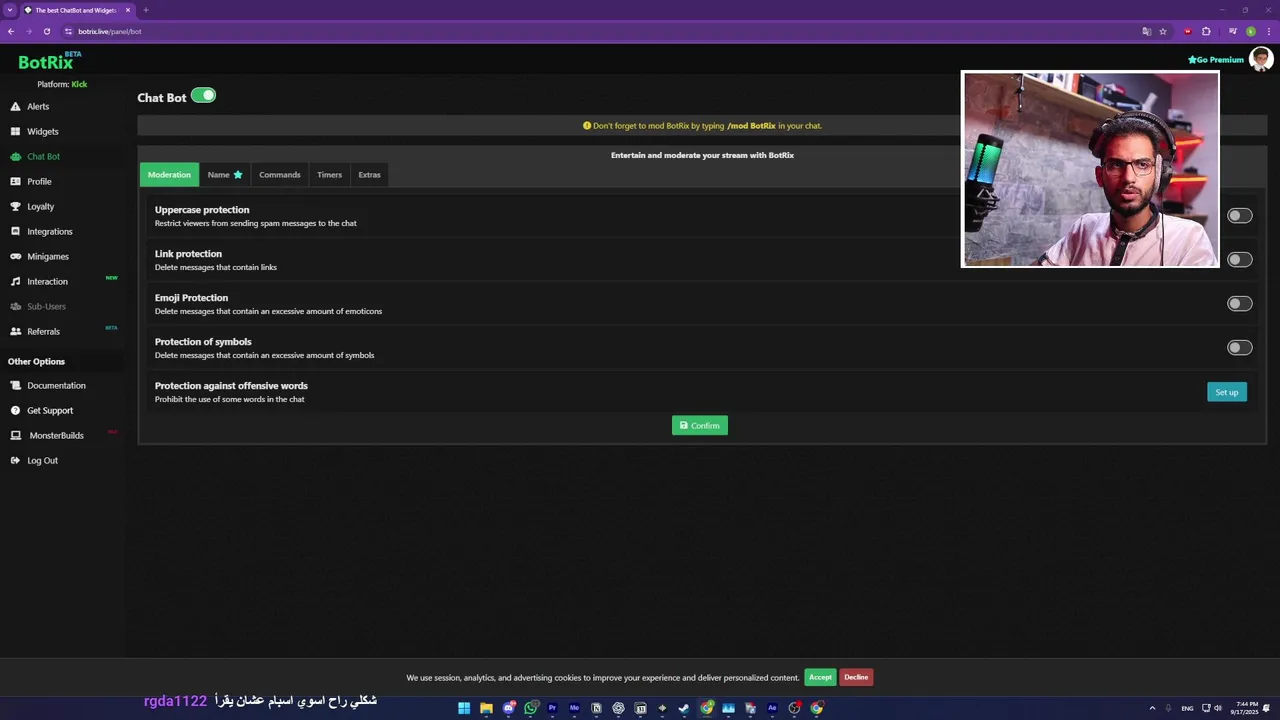
Task: Enable Protection of symbols toggle
Action: 1239,348
